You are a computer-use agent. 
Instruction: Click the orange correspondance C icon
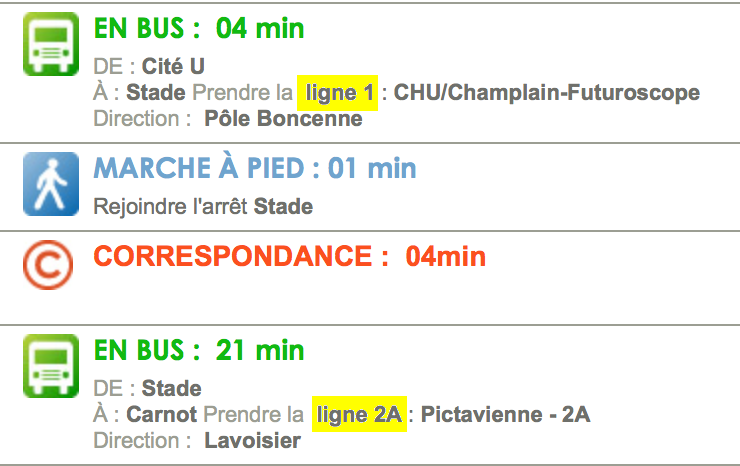point(48,265)
